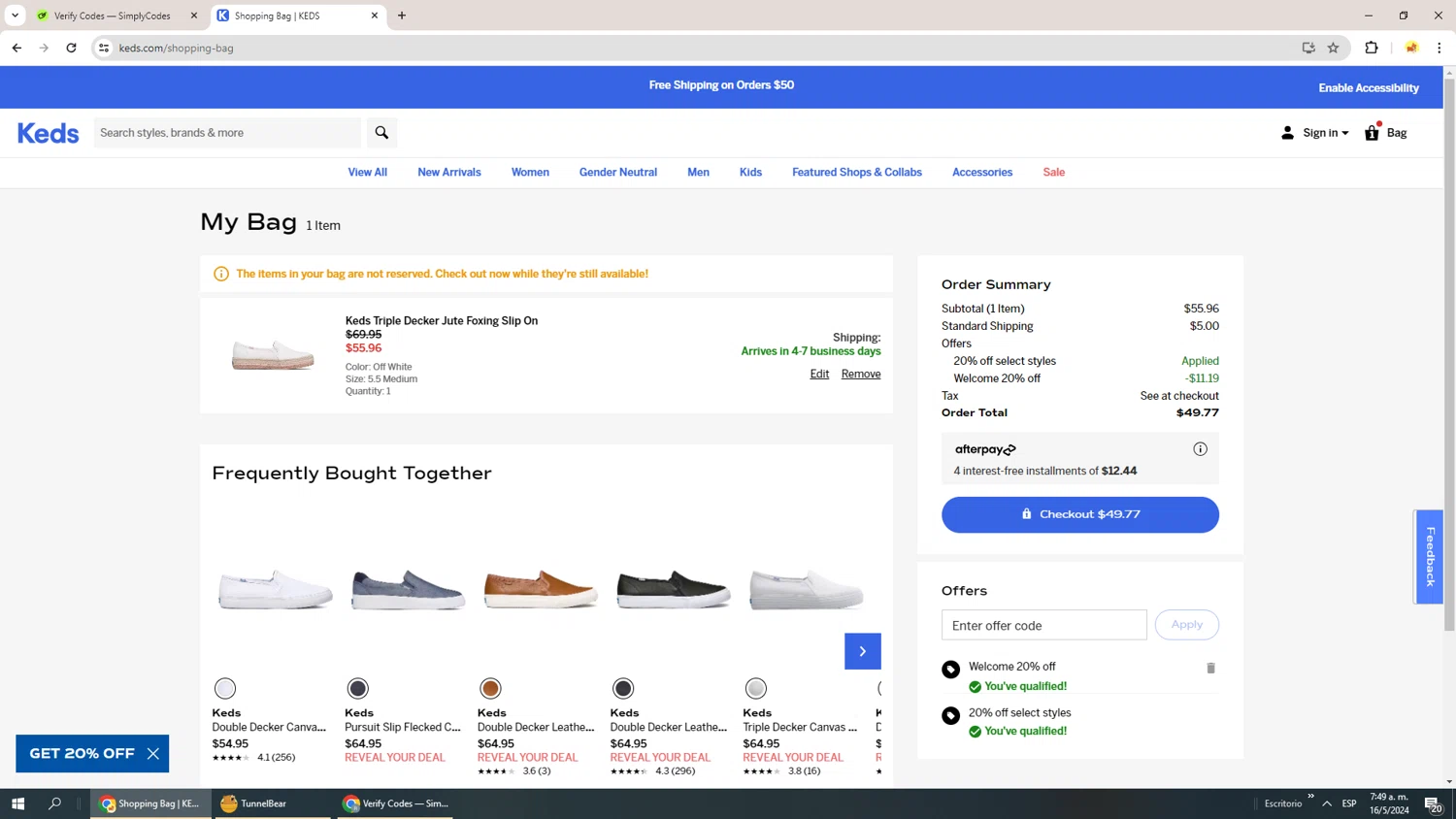The height and width of the screenshot is (819, 1456).
Task: Open the Men menu
Action: [x=698, y=172]
